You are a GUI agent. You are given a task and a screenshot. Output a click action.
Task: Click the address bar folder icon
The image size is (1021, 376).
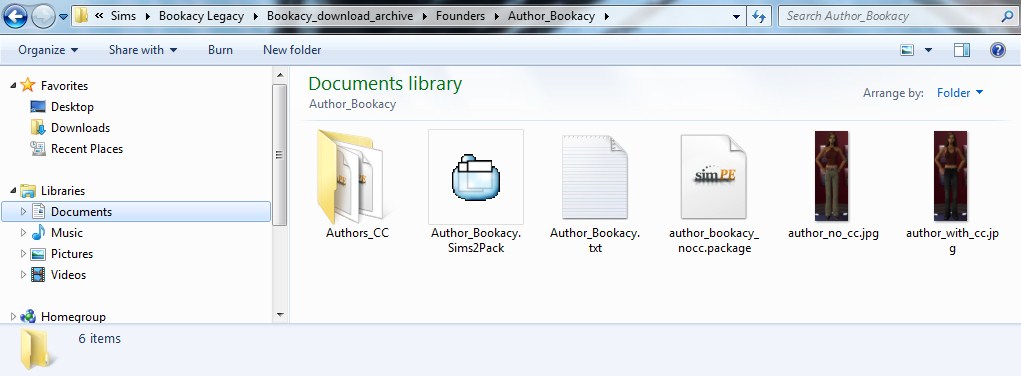click(x=81, y=16)
